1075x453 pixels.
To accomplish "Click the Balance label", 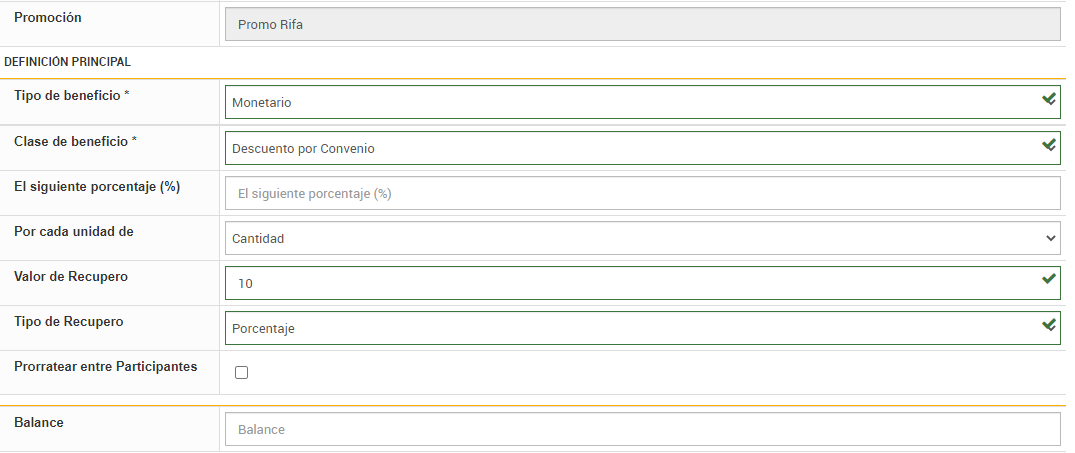I will click(39, 422).
